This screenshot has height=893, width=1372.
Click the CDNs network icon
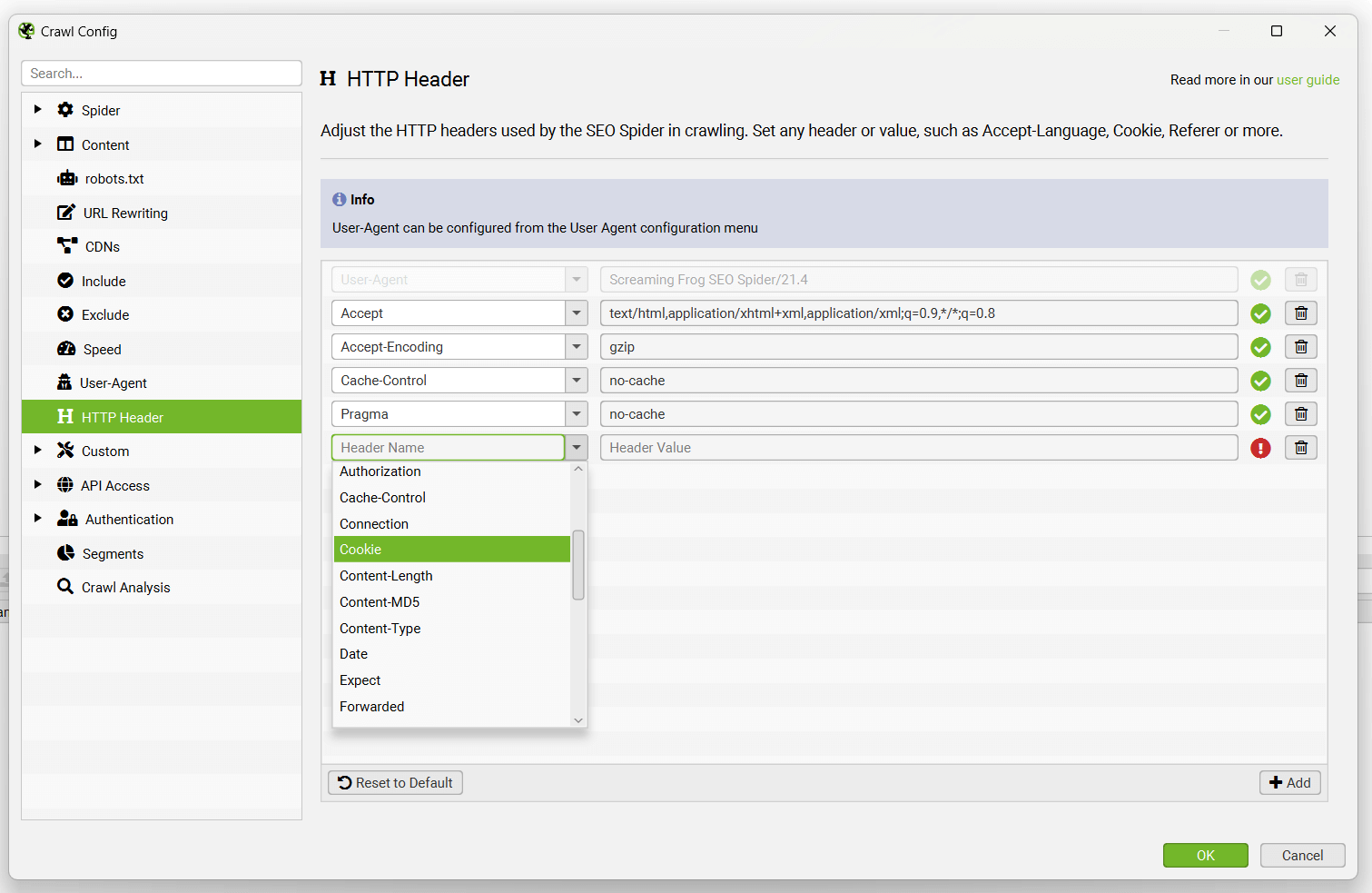pos(65,245)
